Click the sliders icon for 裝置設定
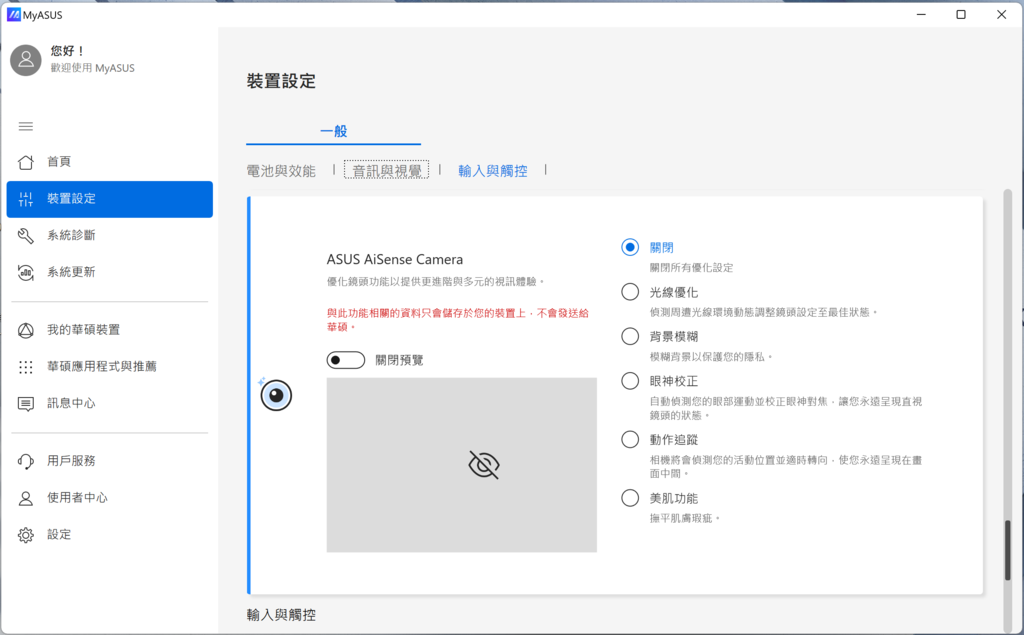 pyautogui.click(x=25, y=199)
